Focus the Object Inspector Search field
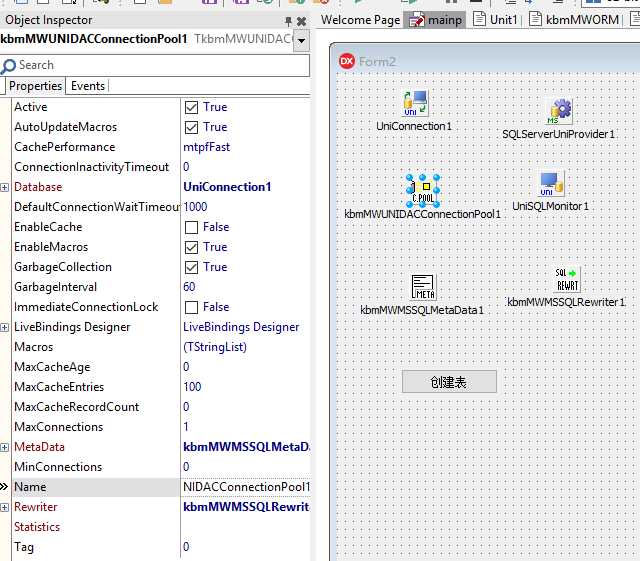This screenshot has height=561, width=640. [155, 65]
